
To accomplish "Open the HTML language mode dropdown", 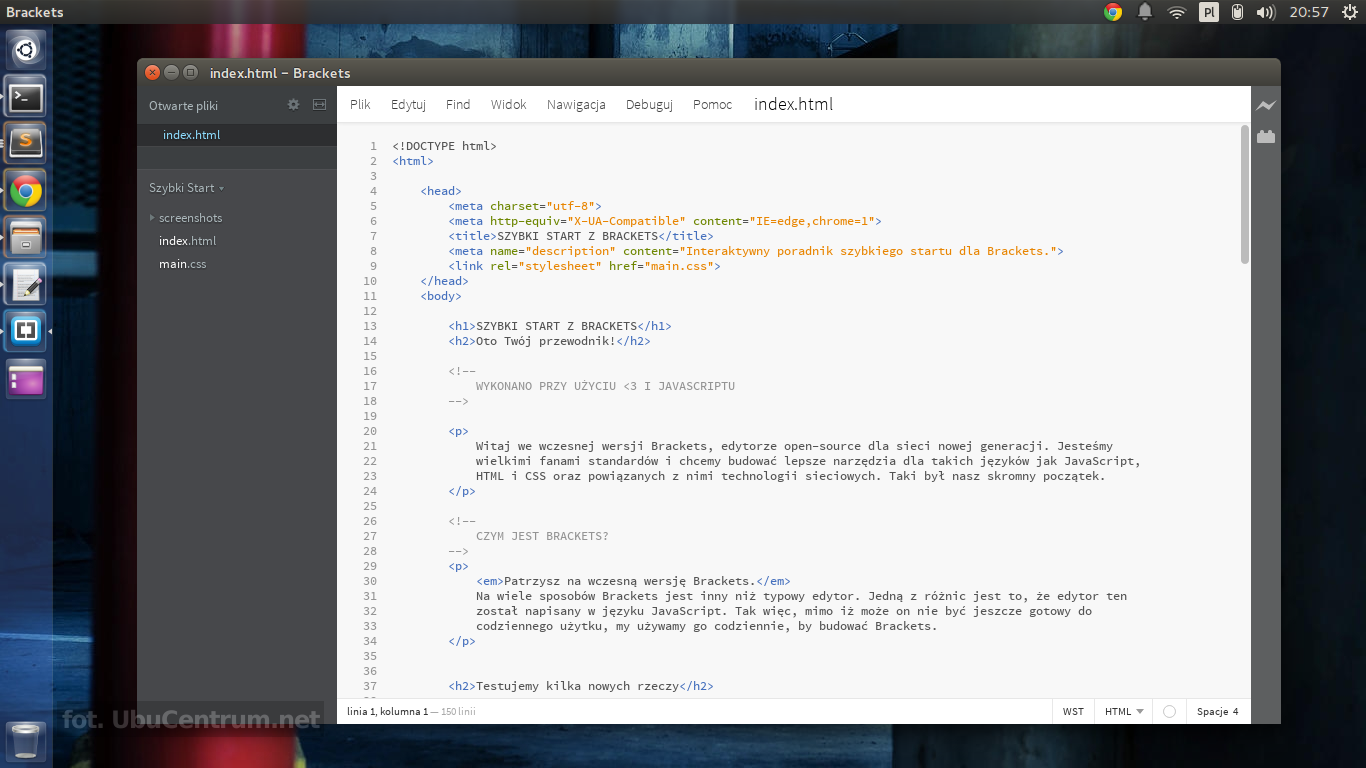I will pyautogui.click(x=1122, y=711).
